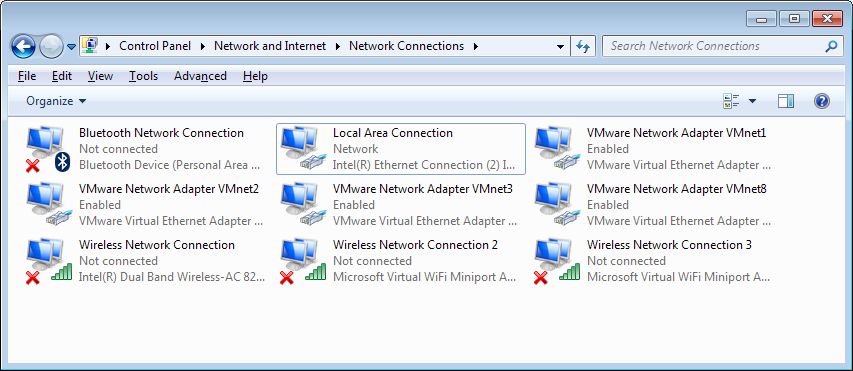Click the Back navigation arrow
The height and width of the screenshot is (371, 853).
pos(23,47)
